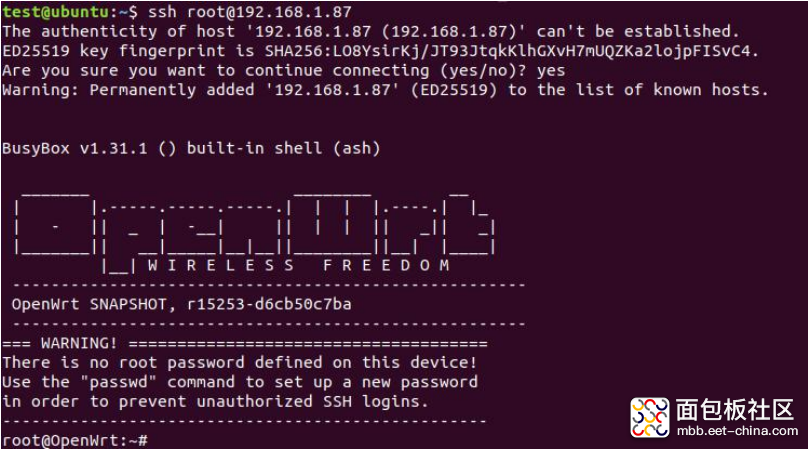808x449 pixels.
Task: Click the "passwd" command word
Action: pyautogui.click(x=123, y=382)
